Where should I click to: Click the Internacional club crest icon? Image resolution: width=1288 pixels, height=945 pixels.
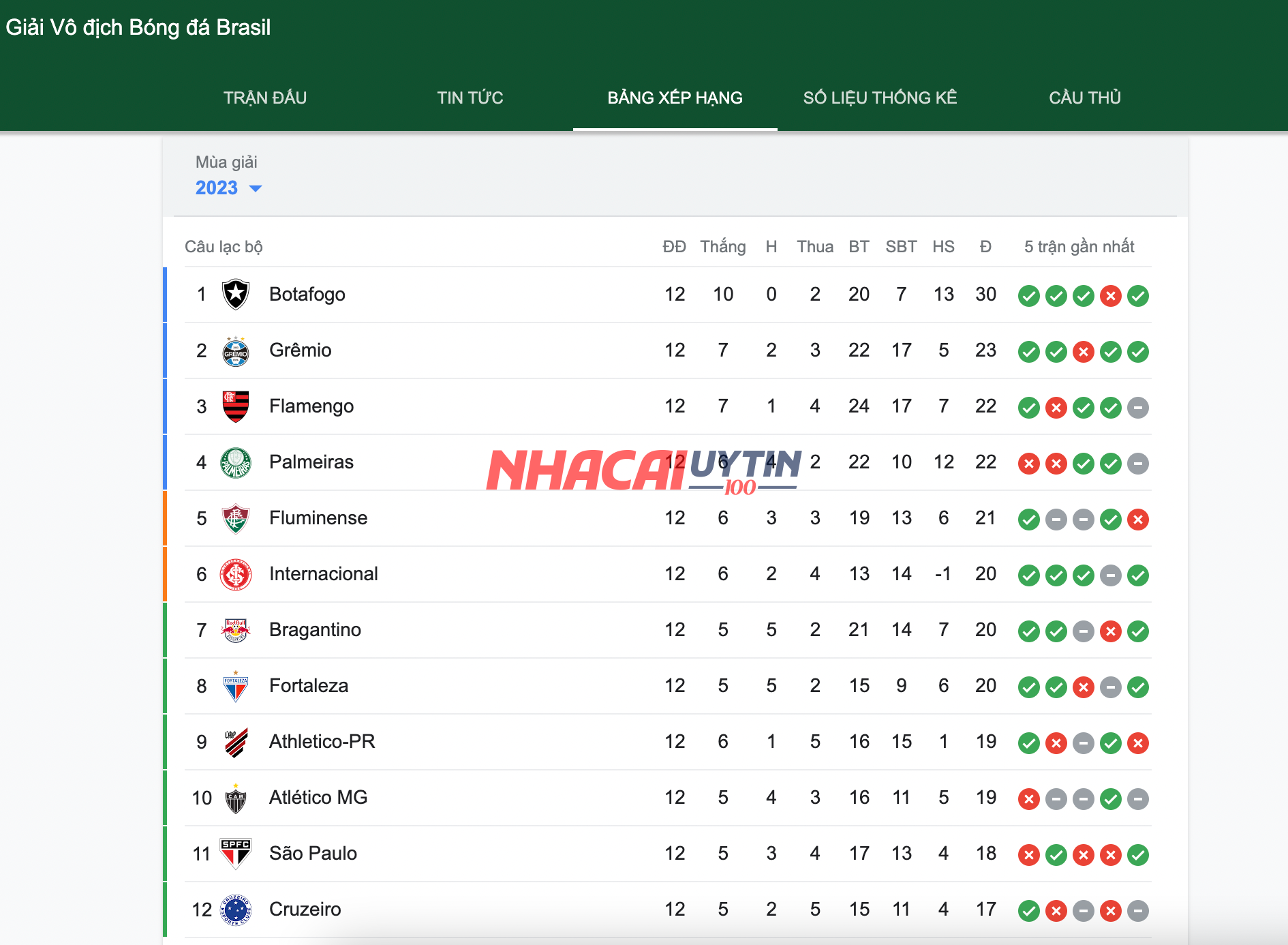tap(236, 575)
